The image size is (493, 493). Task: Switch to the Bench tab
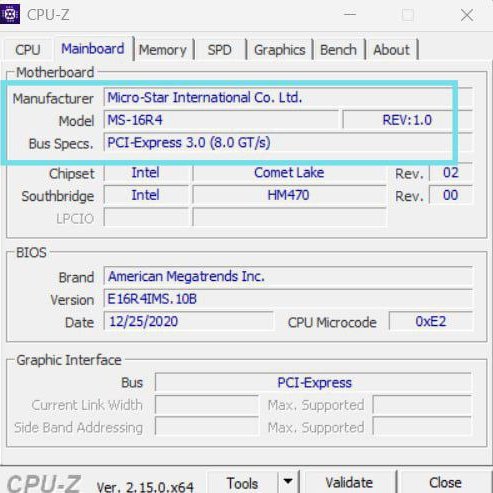(338, 50)
